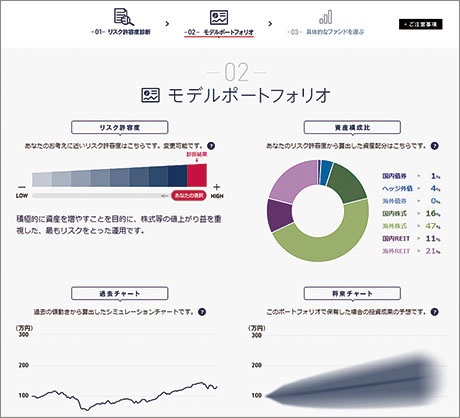Click the ヘッジ外債 legend entry
Screen dimensions: 460x418
click(411, 188)
